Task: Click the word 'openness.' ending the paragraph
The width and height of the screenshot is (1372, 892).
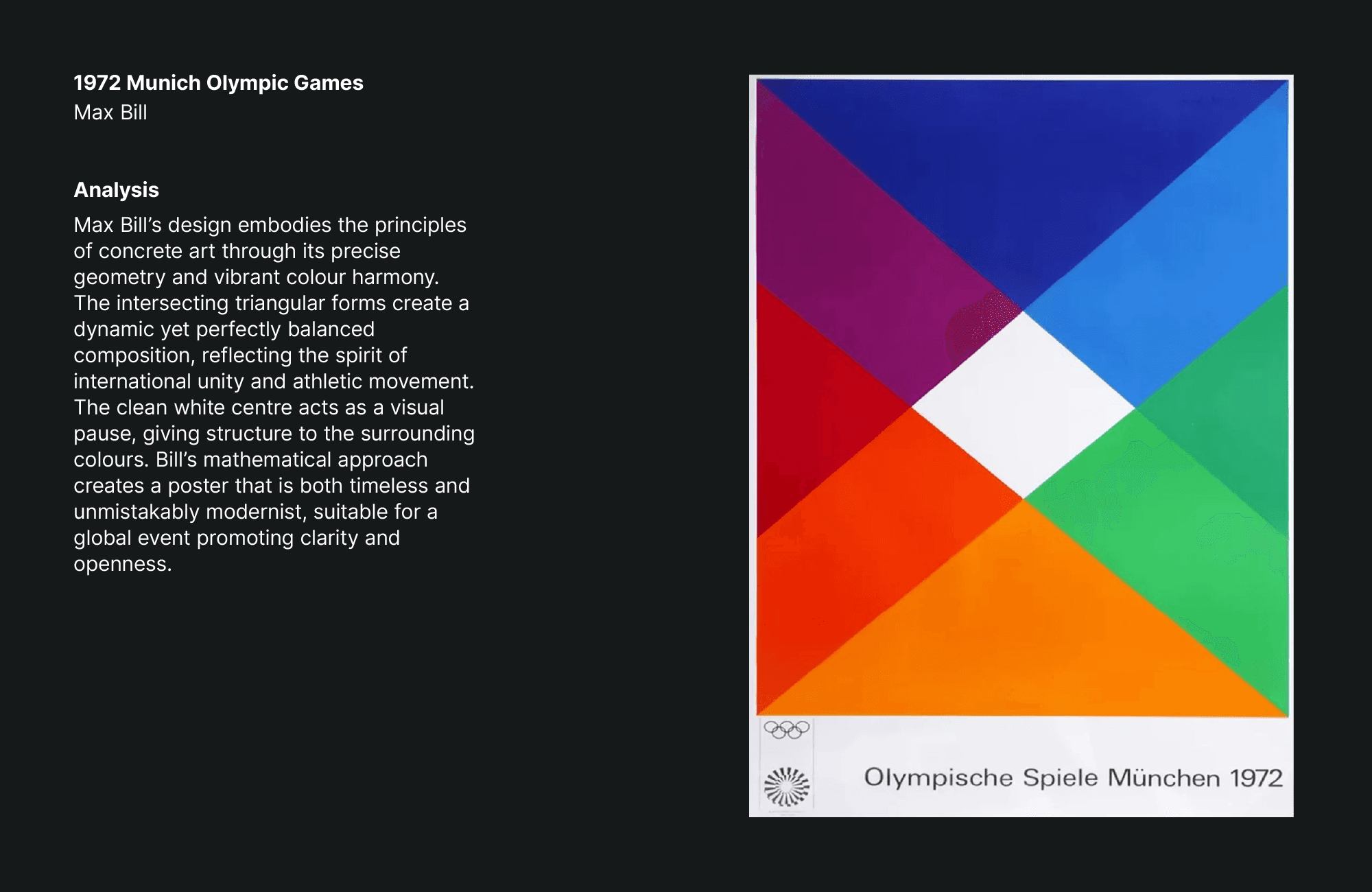Action: tap(122, 564)
